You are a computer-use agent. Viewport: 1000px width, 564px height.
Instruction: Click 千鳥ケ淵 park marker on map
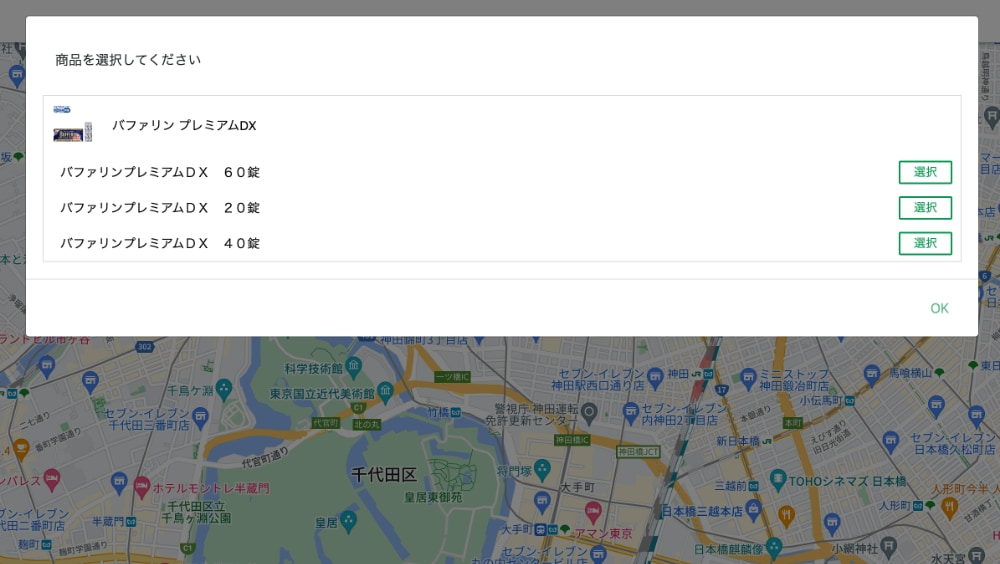coord(224,389)
